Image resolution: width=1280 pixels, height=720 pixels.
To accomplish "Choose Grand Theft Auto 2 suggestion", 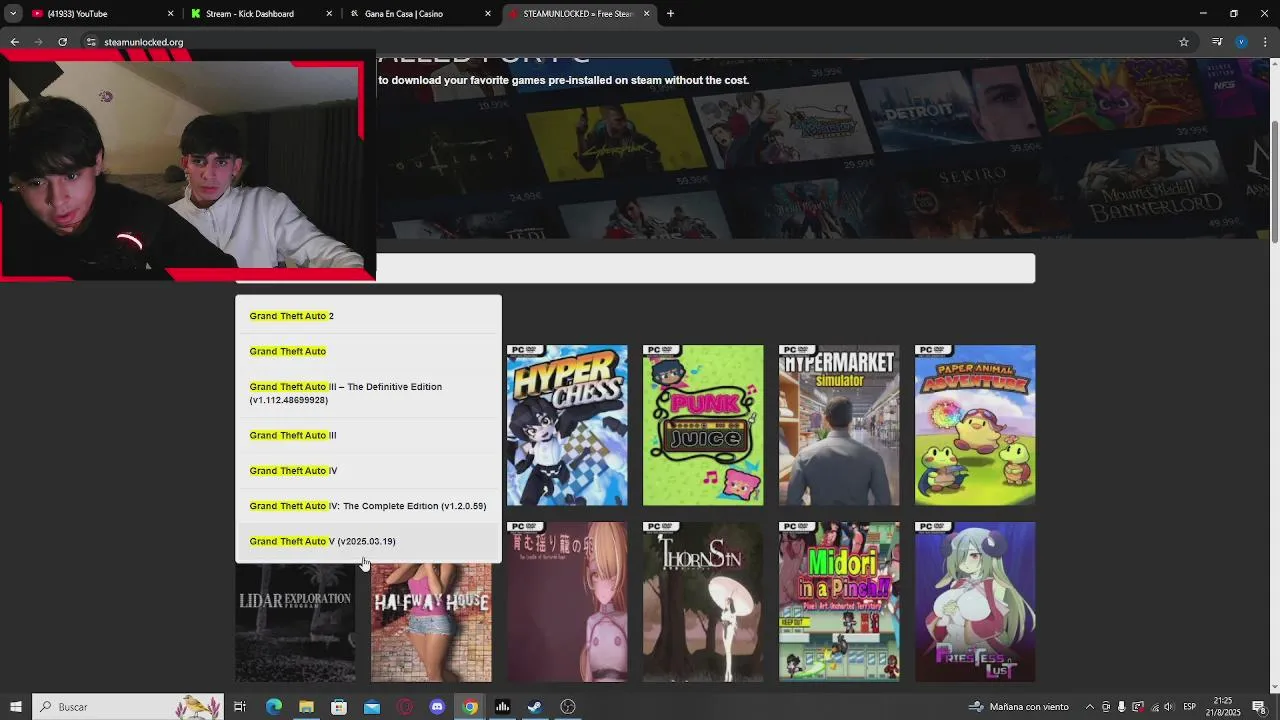I will (x=368, y=316).
